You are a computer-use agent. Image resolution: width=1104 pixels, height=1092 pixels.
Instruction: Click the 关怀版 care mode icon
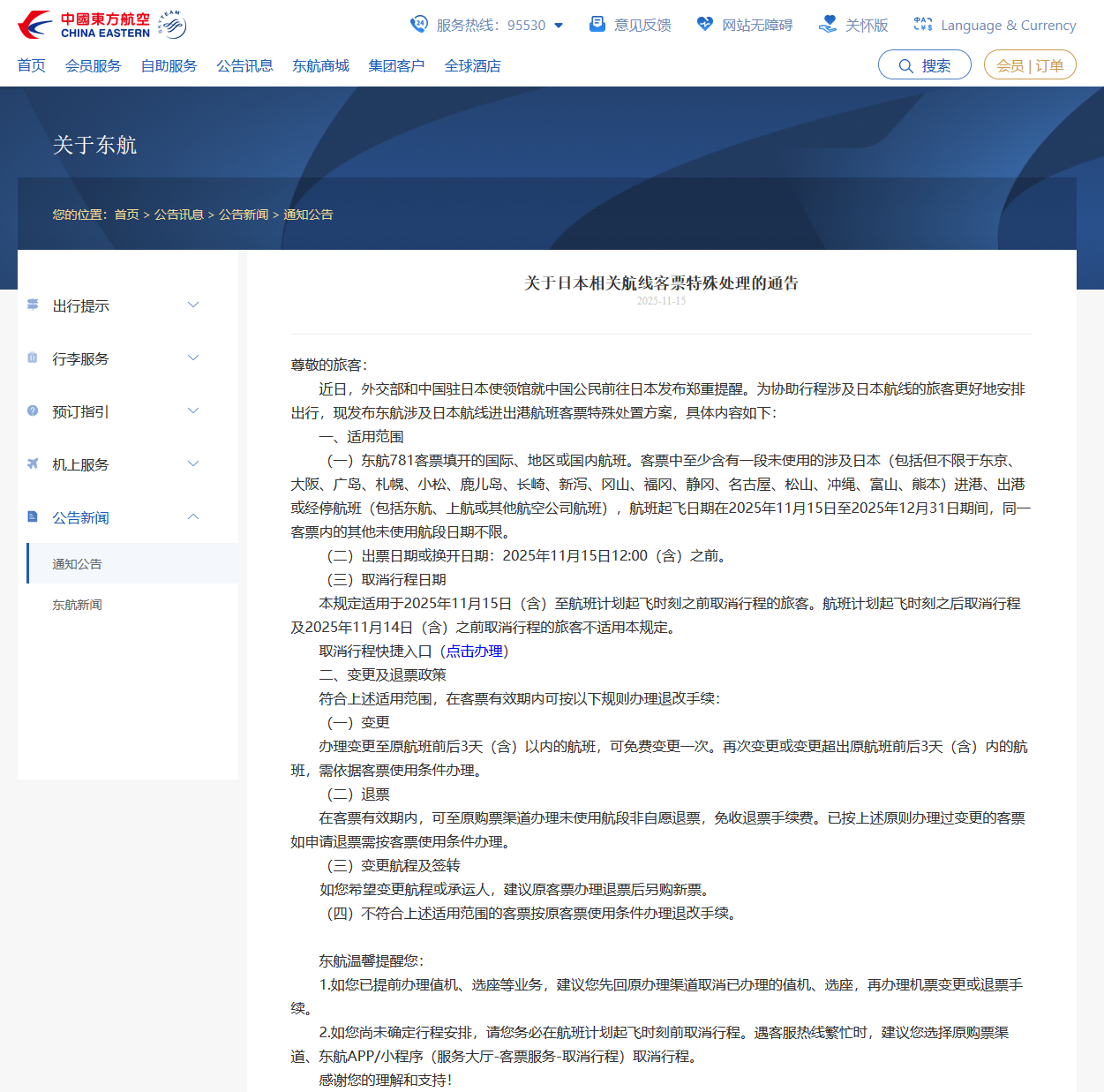pos(828,25)
